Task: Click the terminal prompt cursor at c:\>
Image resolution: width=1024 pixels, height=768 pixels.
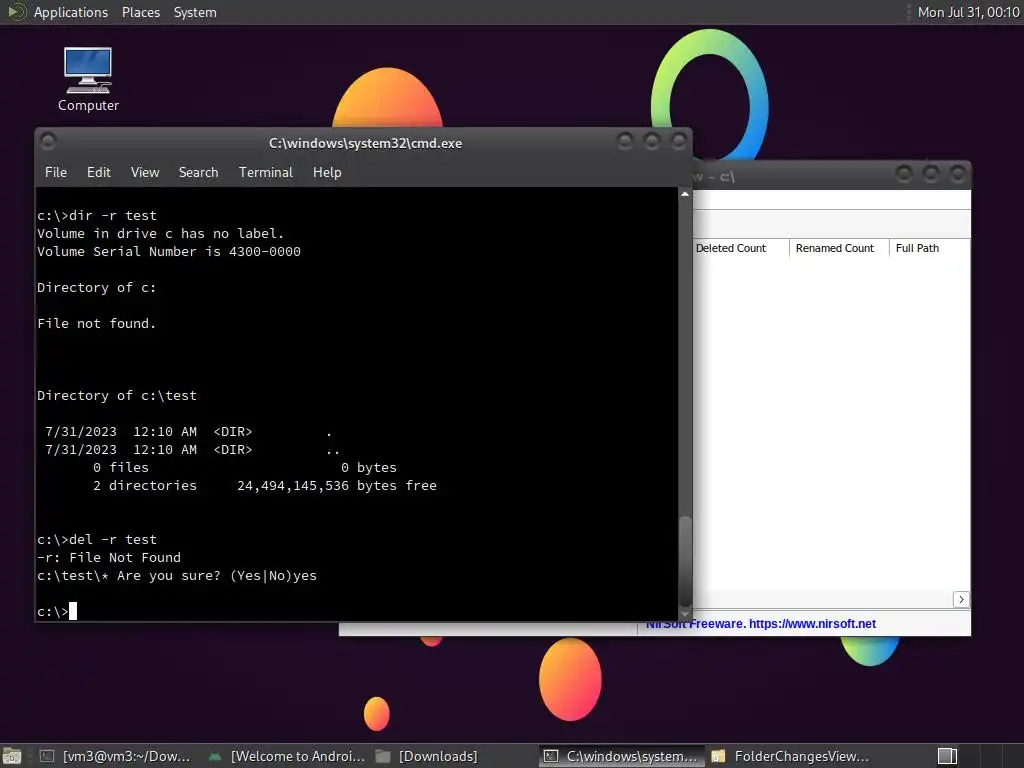Action: [72, 611]
